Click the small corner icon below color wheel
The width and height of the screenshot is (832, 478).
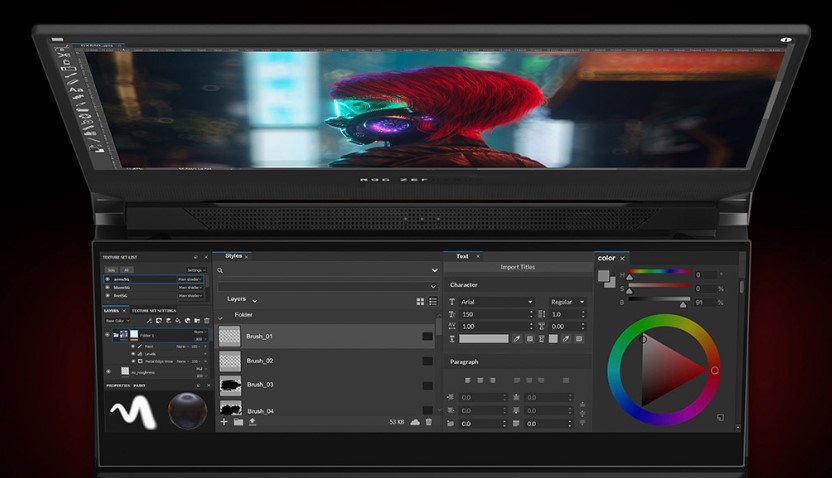tap(720, 417)
